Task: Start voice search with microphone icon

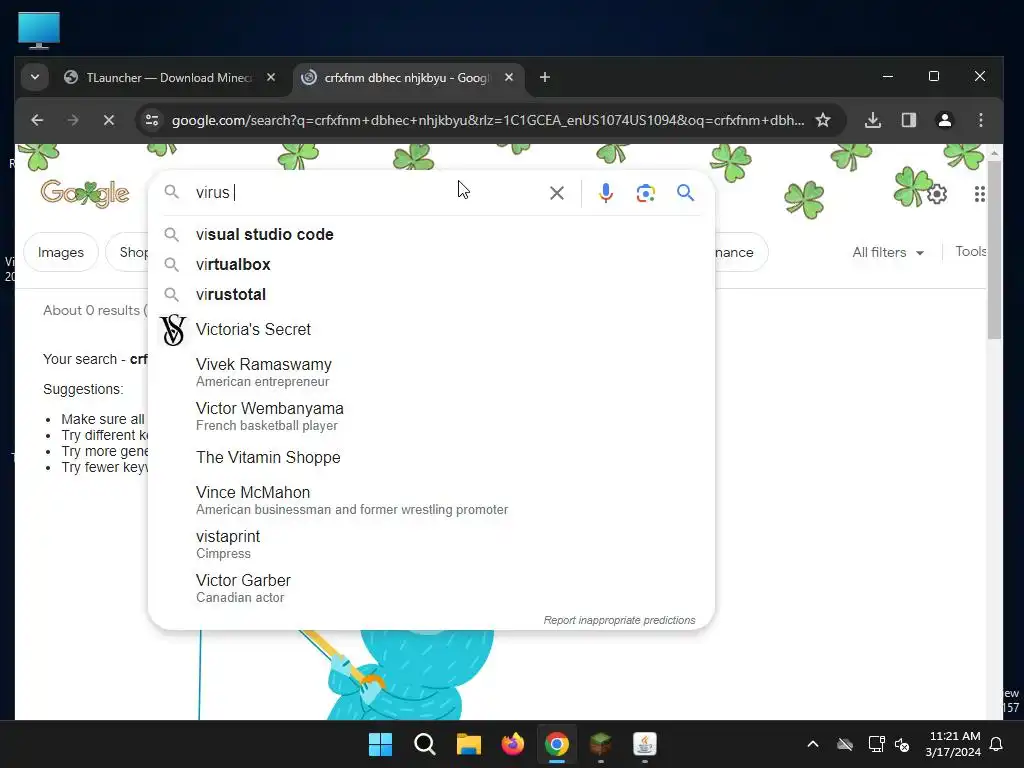Action: (x=605, y=193)
